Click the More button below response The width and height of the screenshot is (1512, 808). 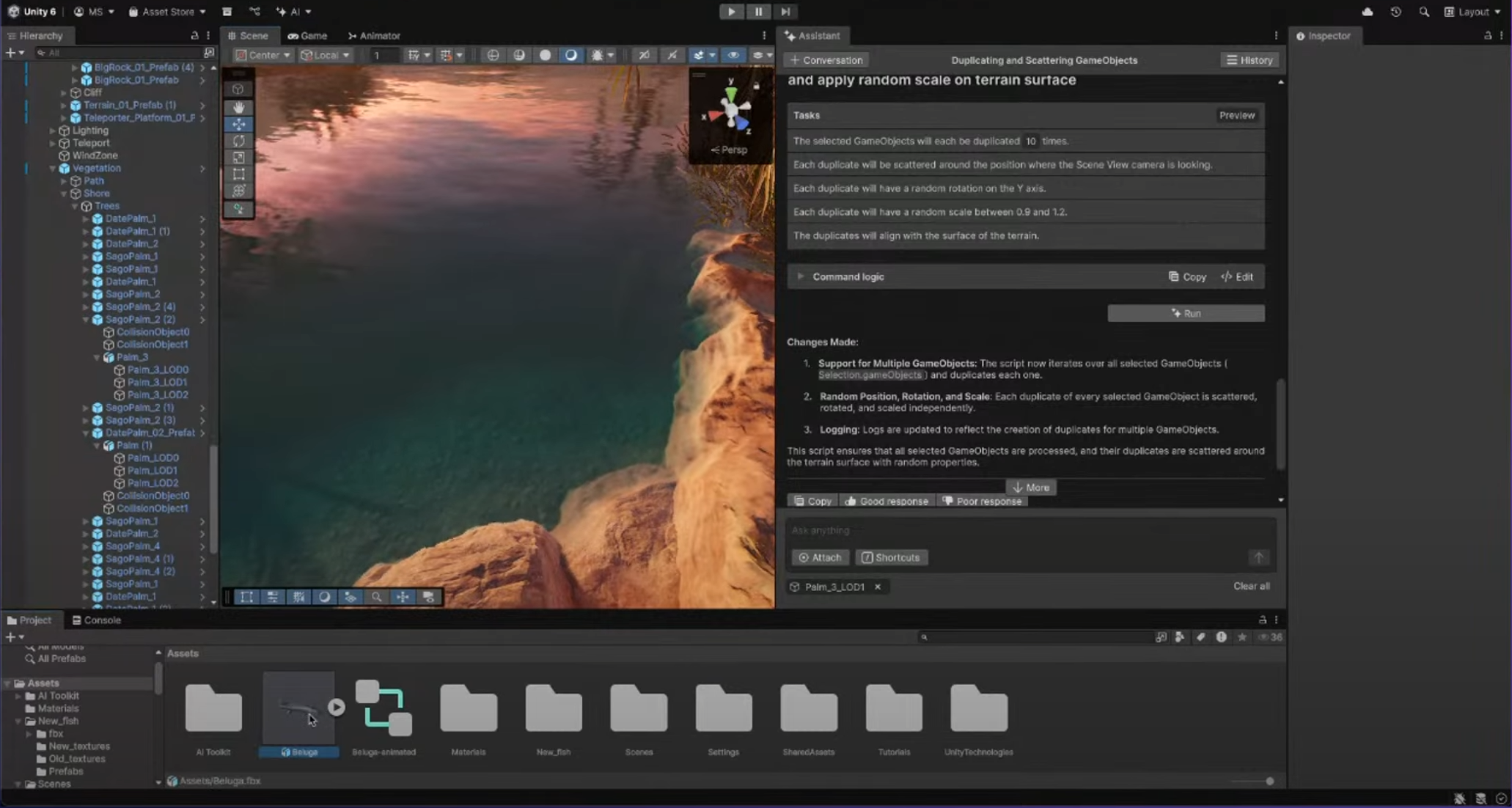1031,488
